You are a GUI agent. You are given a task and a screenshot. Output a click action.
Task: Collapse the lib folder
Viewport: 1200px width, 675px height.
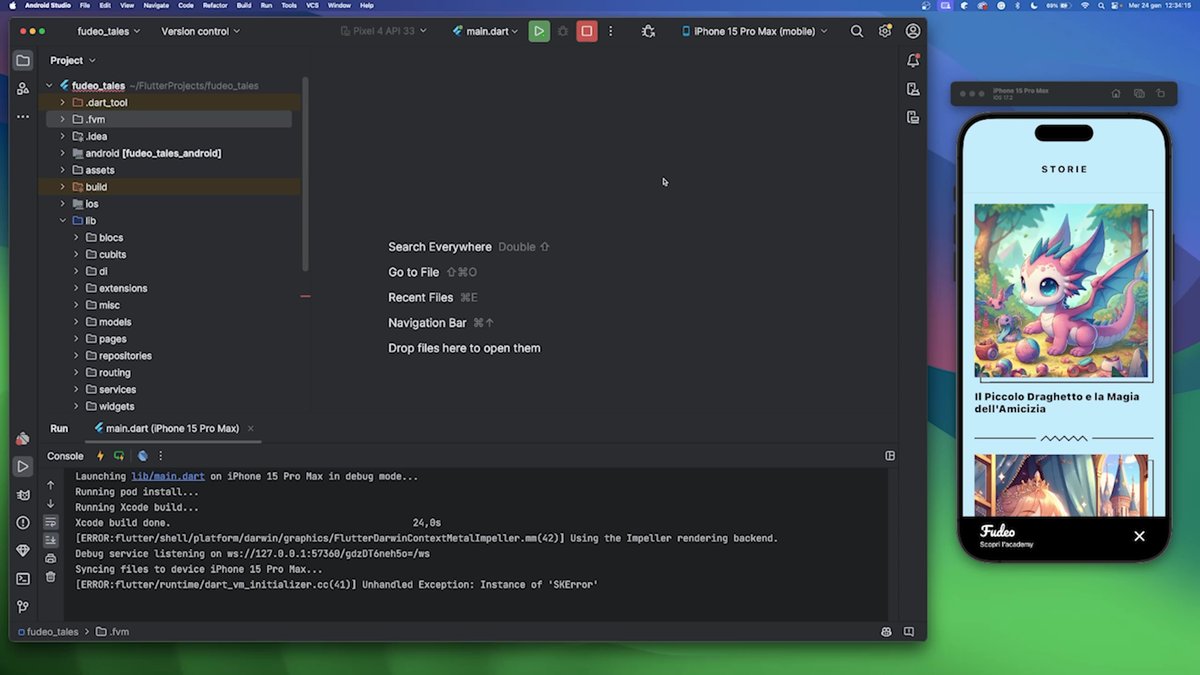click(62, 221)
